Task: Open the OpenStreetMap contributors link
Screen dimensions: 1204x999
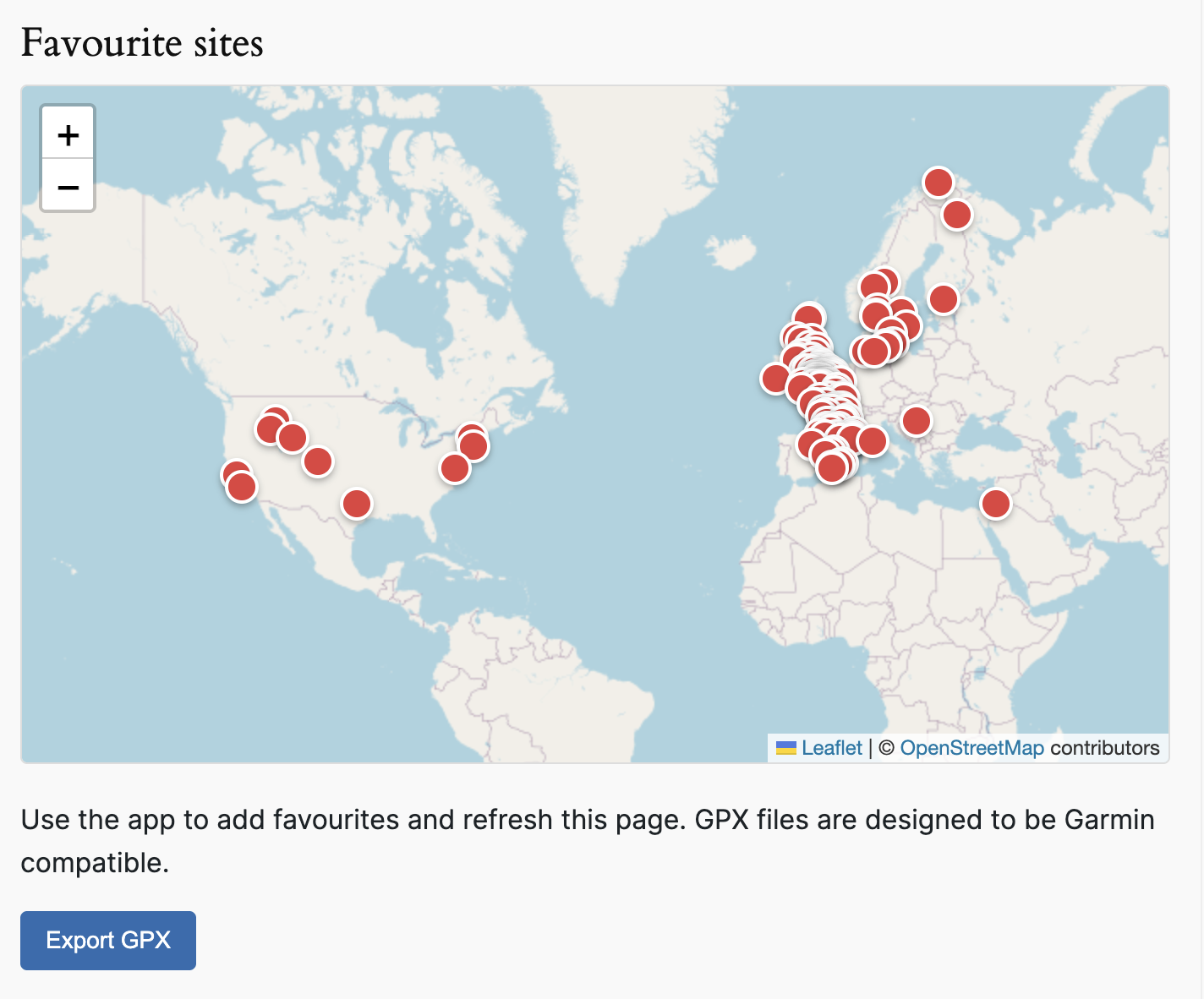Action: tap(972, 747)
